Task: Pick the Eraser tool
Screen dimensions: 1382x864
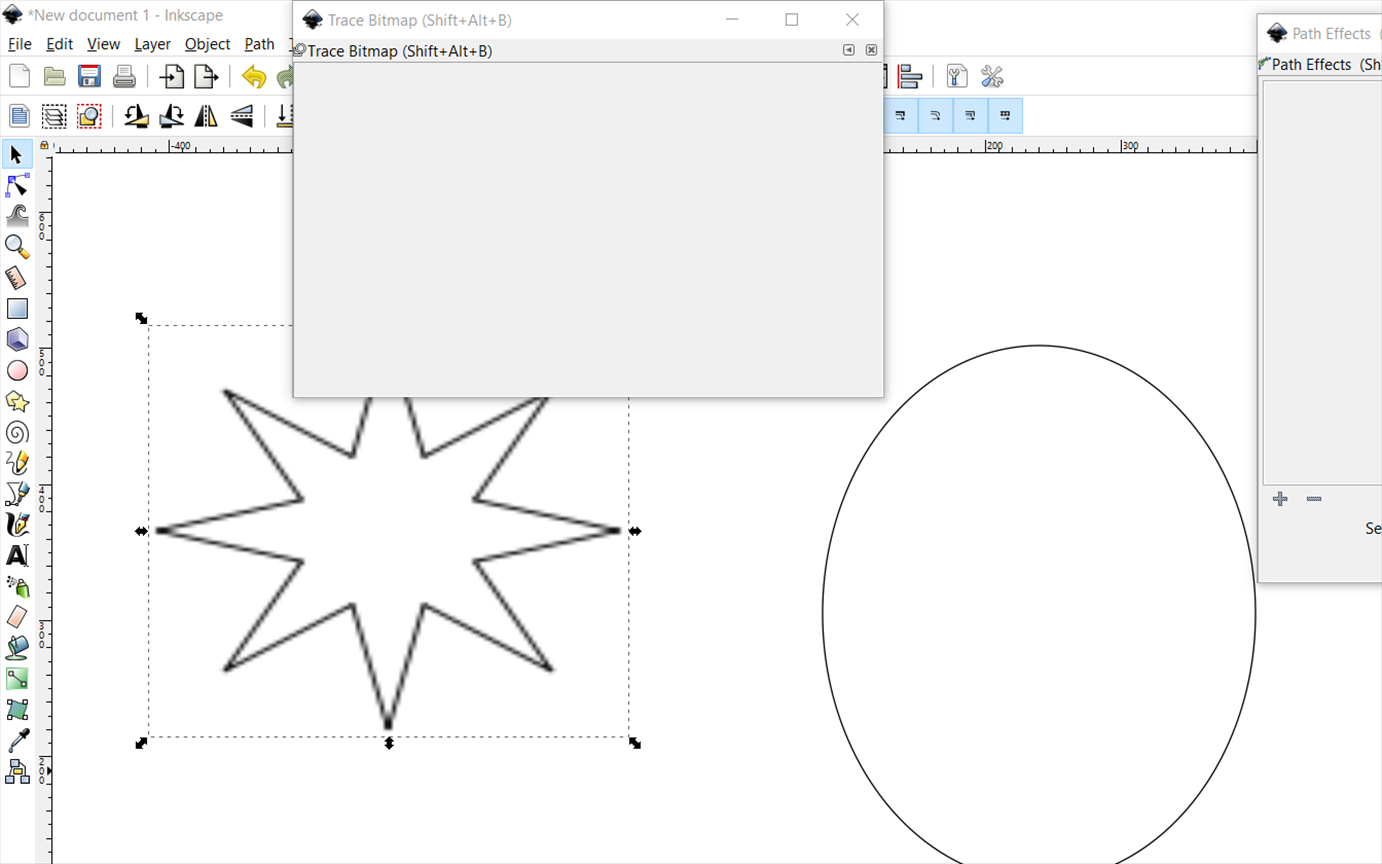Action: coord(17,616)
